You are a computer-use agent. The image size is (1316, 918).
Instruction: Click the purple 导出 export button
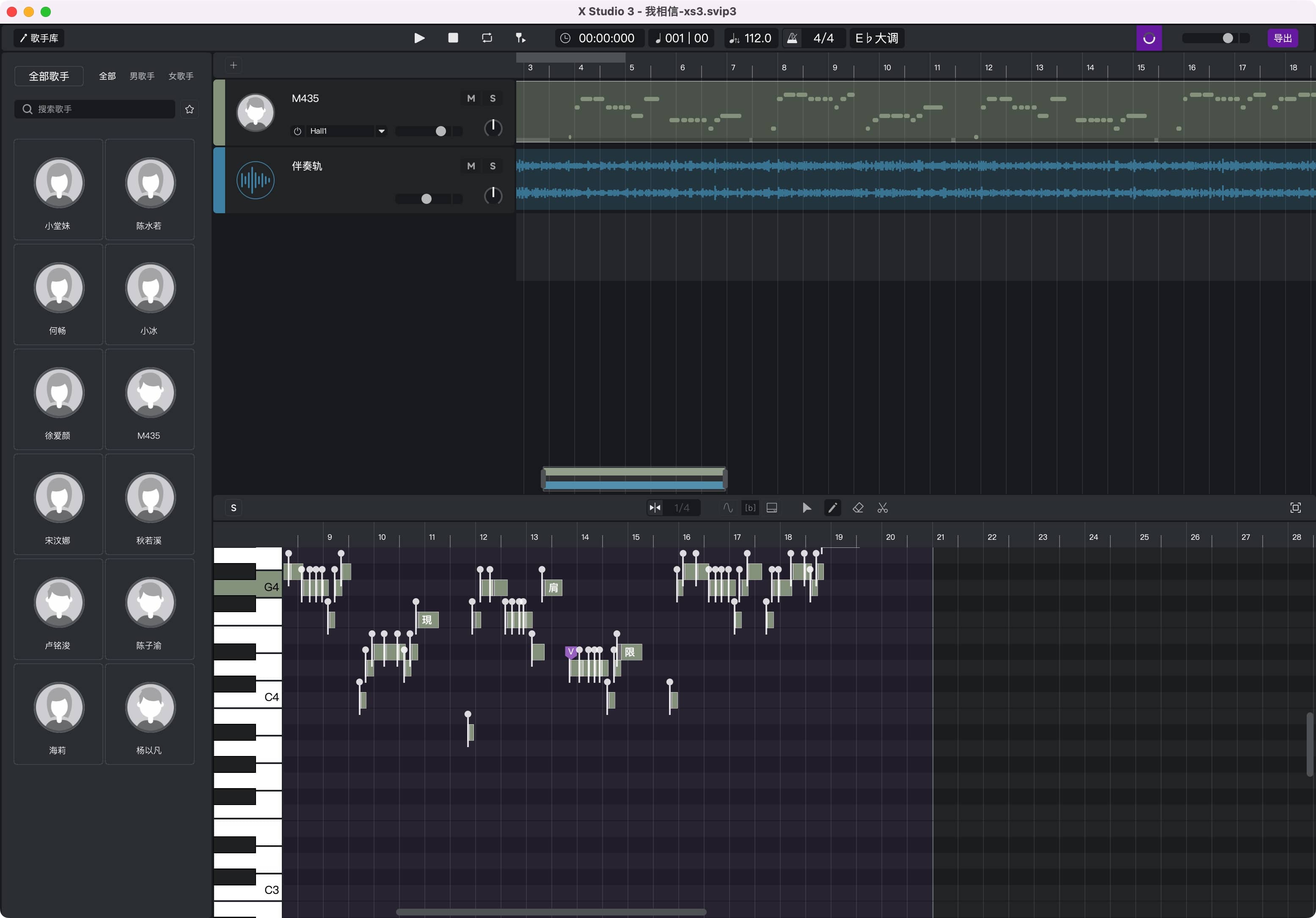click(x=1282, y=38)
